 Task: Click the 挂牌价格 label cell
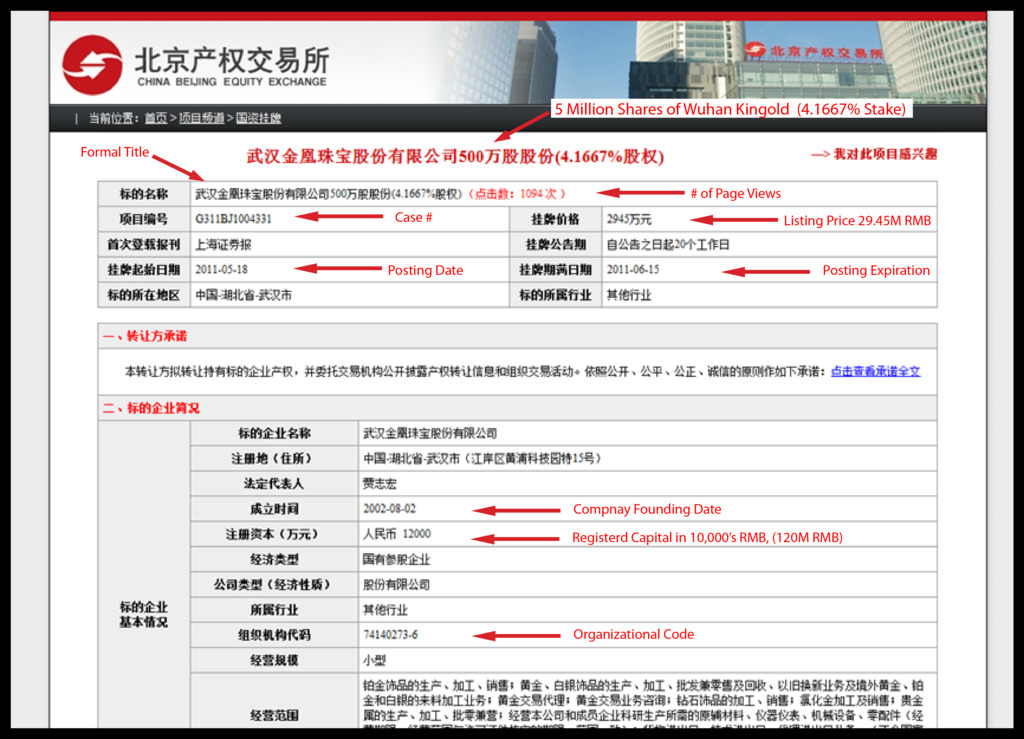(556, 219)
